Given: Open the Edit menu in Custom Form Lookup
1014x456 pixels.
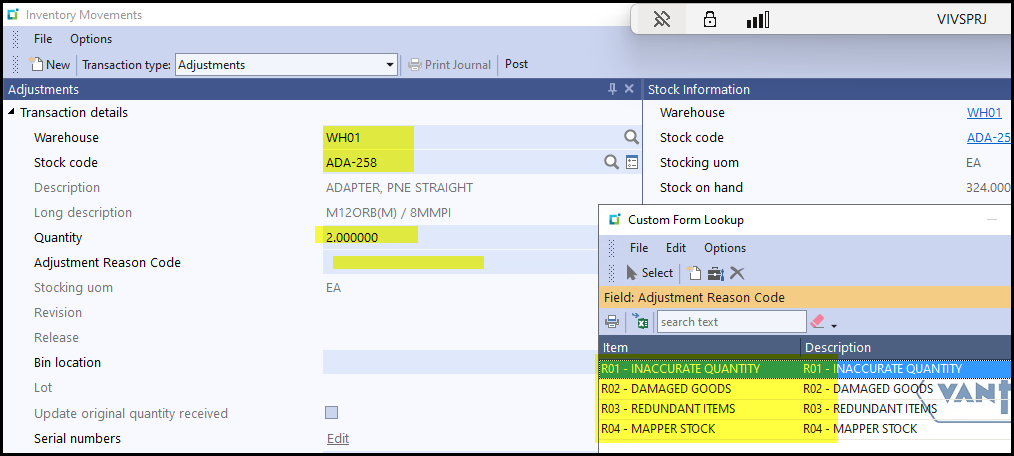Looking at the screenshot, I should pos(676,248).
